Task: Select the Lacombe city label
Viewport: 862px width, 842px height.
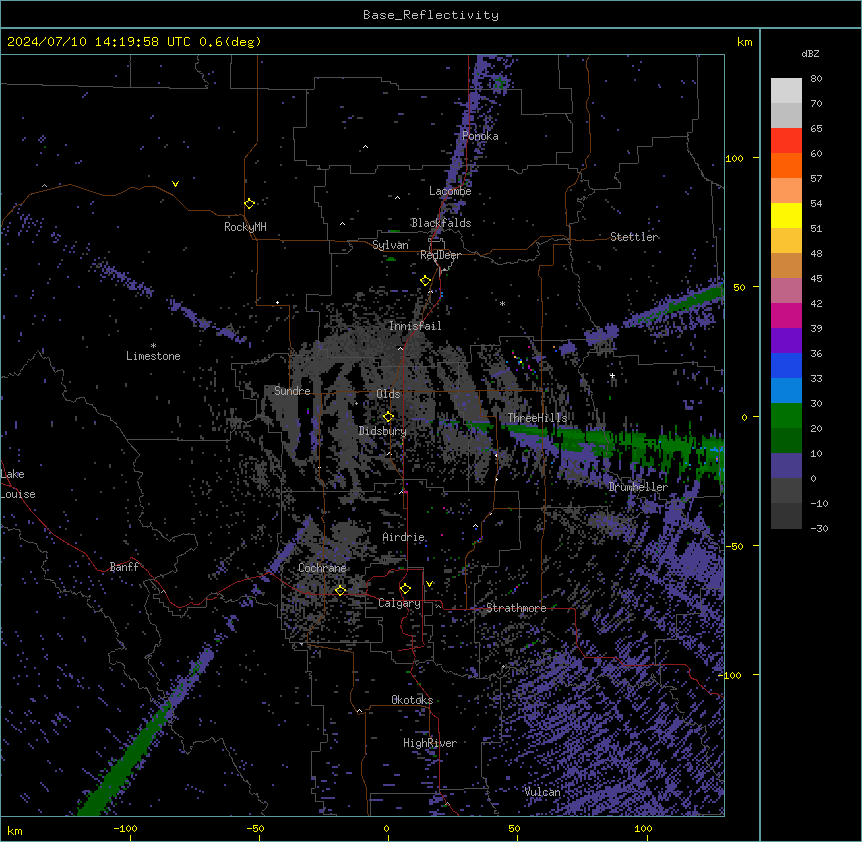Action: [x=450, y=191]
